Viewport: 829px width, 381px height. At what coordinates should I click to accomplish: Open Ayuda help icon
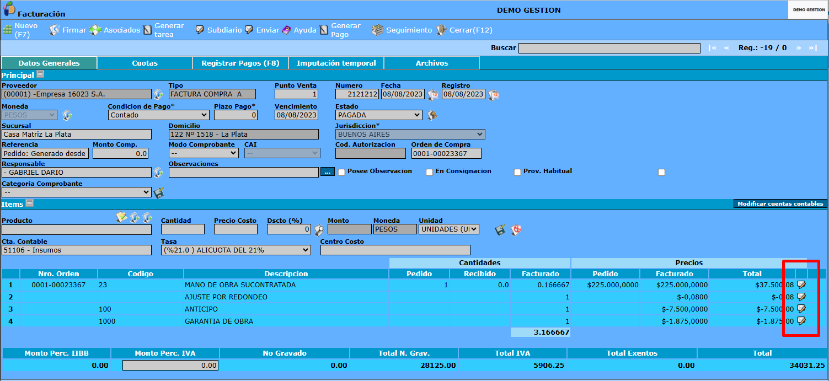pos(286,31)
